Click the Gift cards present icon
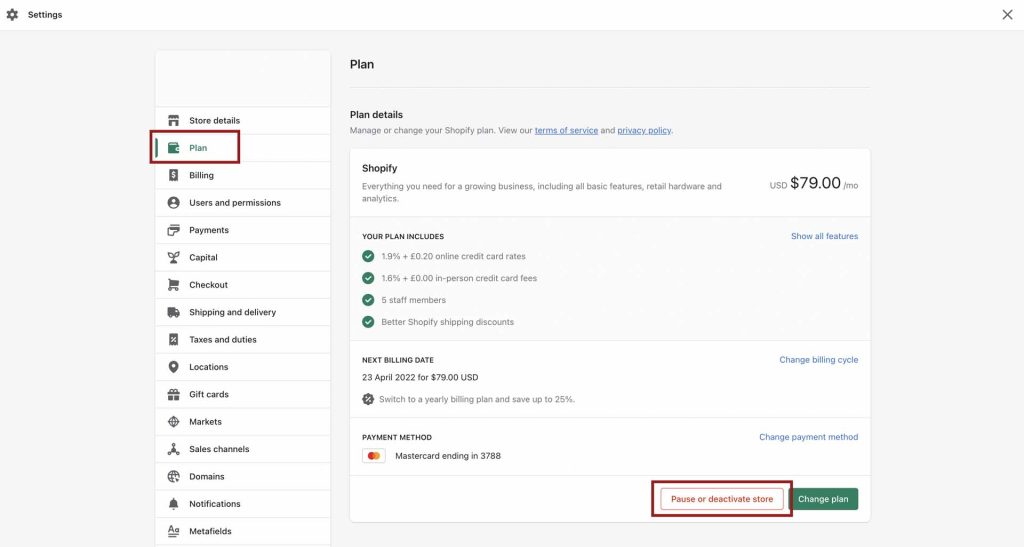 173,394
